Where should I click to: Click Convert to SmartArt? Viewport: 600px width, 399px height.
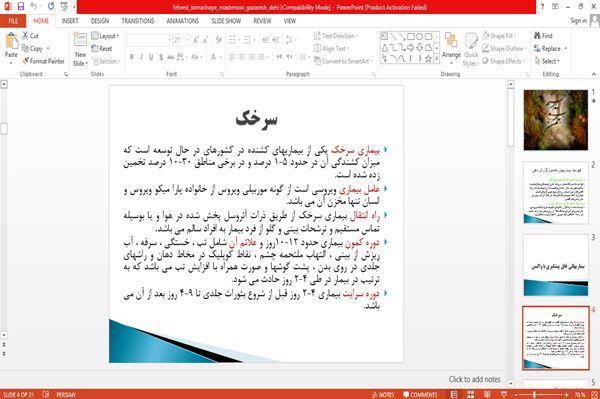click(x=343, y=61)
